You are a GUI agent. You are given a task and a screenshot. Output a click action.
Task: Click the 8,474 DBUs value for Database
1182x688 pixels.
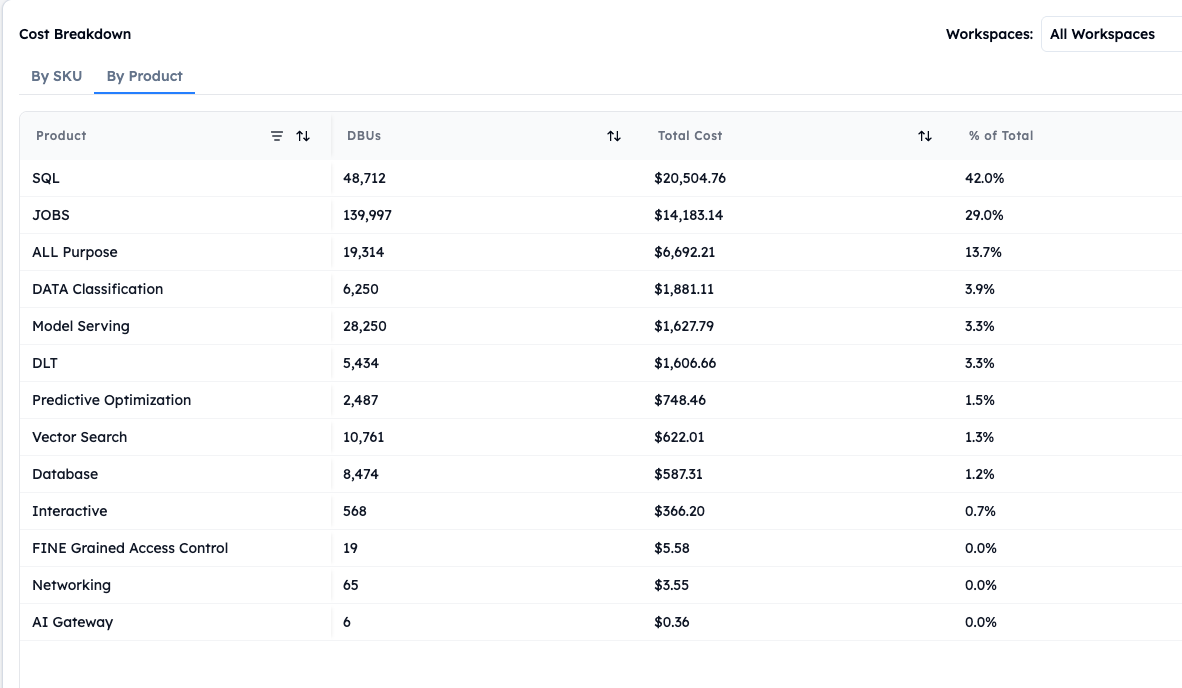coord(360,474)
